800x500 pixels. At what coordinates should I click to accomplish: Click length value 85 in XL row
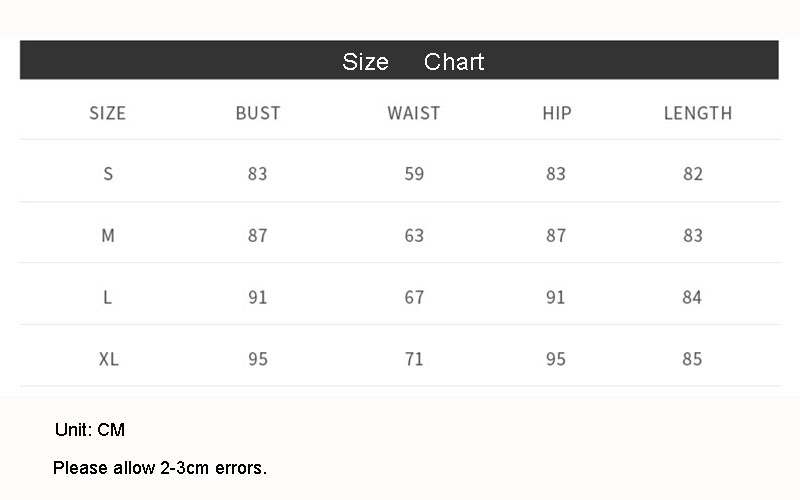(x=693, y=359)
